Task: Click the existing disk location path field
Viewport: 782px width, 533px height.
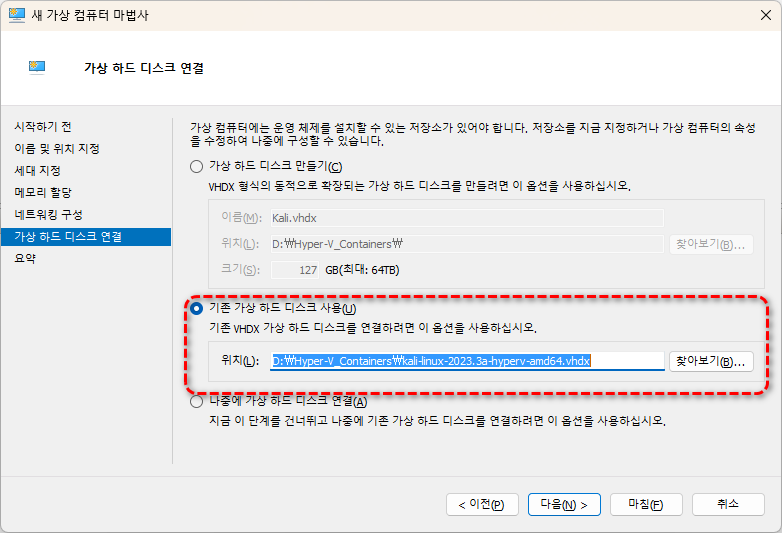Action: pos(467,361)
